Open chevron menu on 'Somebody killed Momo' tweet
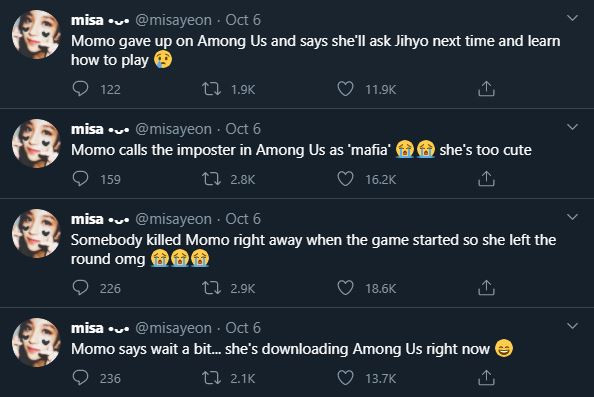 pos(572,217)
